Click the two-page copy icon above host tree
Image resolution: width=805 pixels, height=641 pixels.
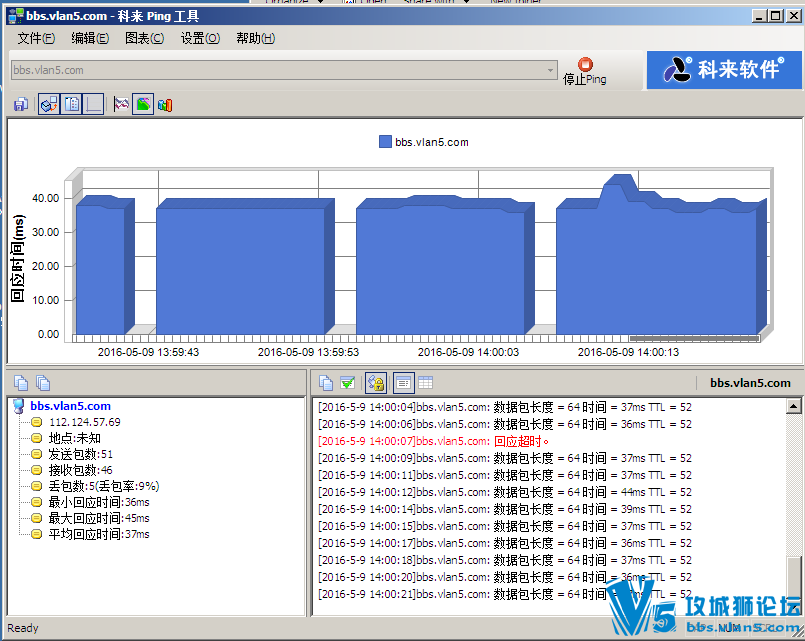pos(21,383)
